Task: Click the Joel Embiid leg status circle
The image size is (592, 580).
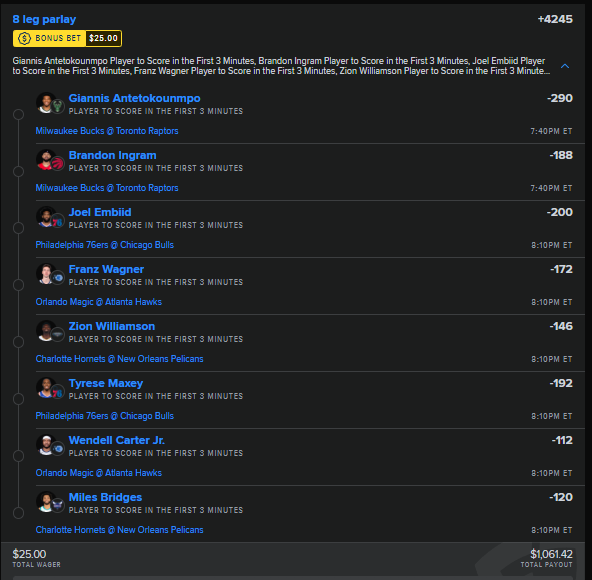Action: [x=18, y=228]
